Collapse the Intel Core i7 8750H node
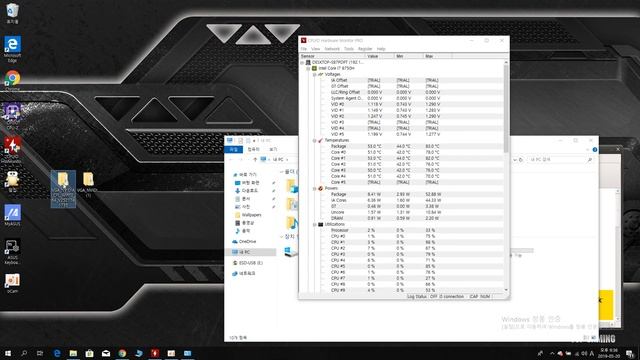 [309, 69]
